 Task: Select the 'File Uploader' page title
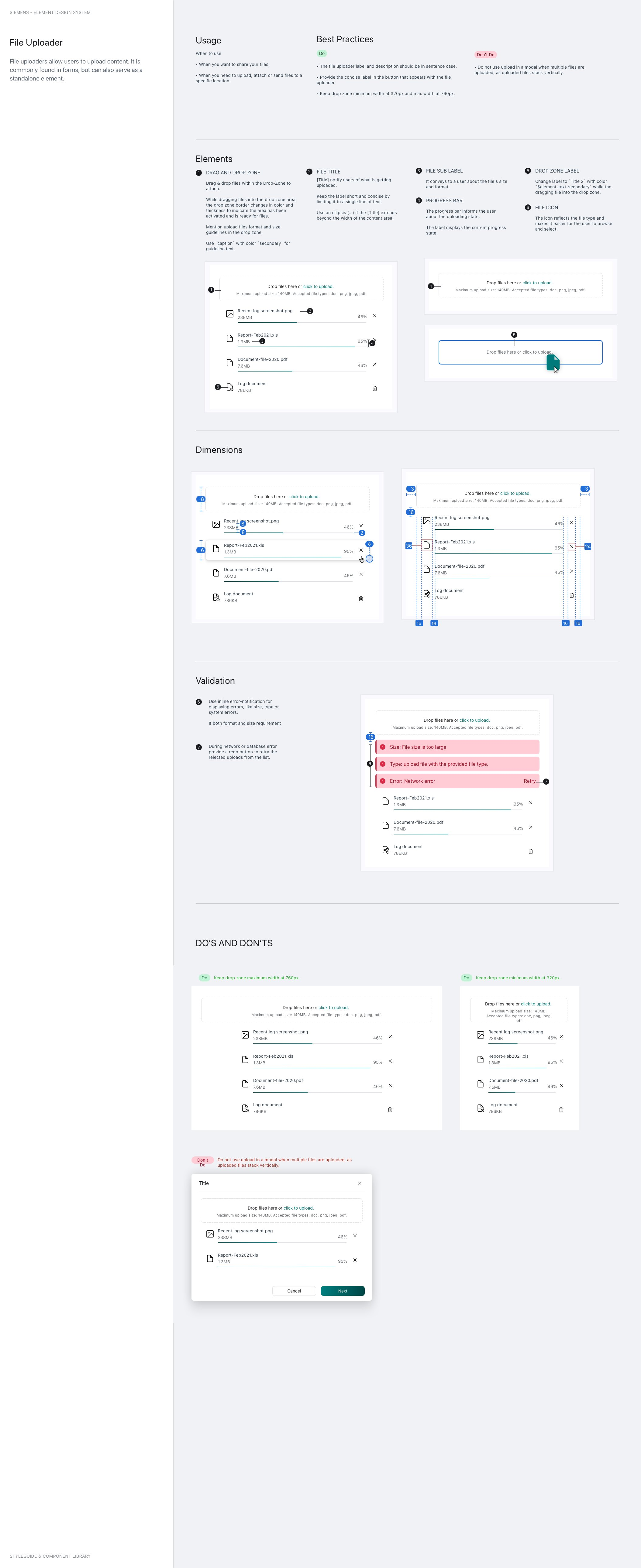(36, 43)
